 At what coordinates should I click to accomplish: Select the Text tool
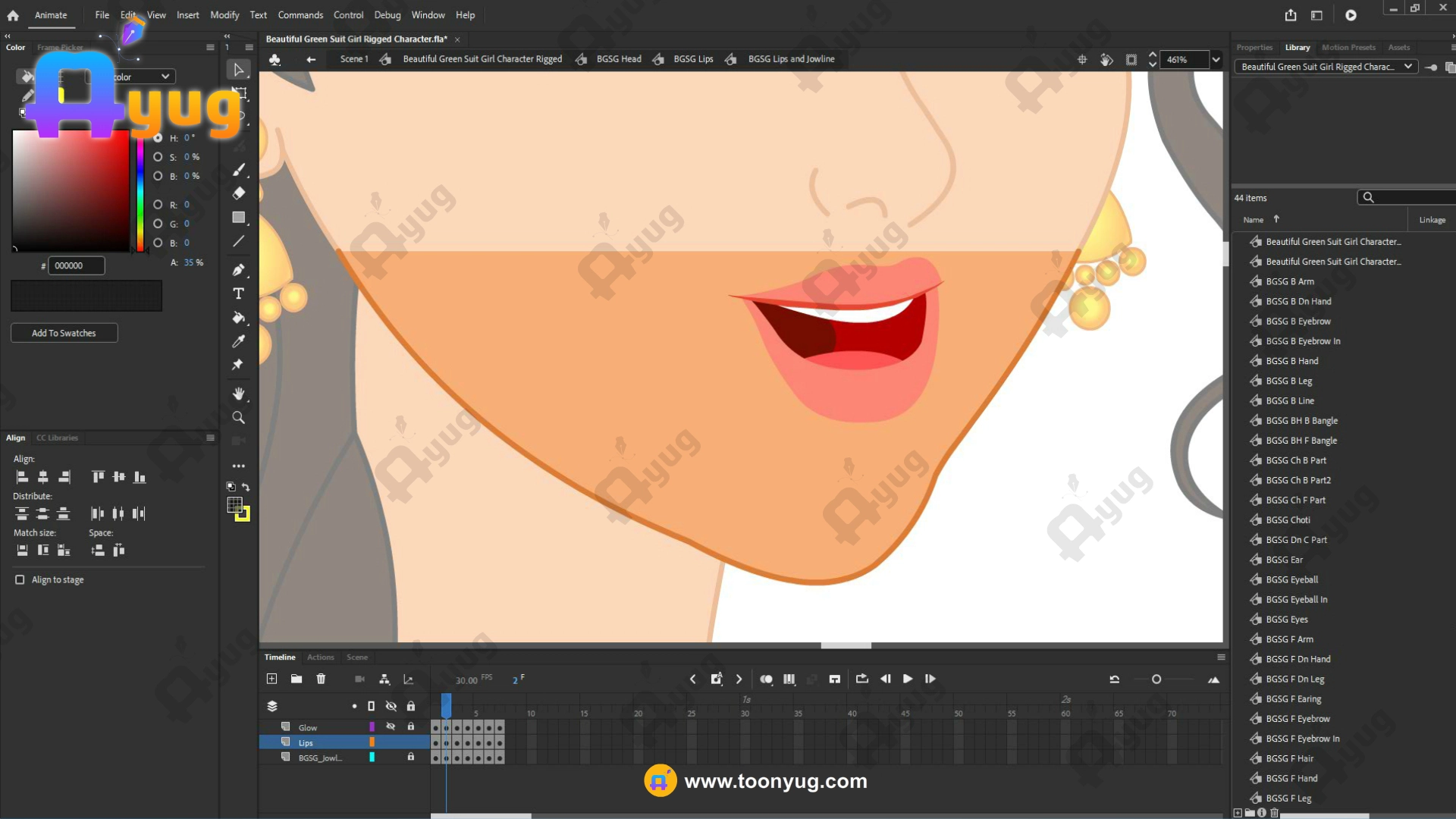point(238,293)
